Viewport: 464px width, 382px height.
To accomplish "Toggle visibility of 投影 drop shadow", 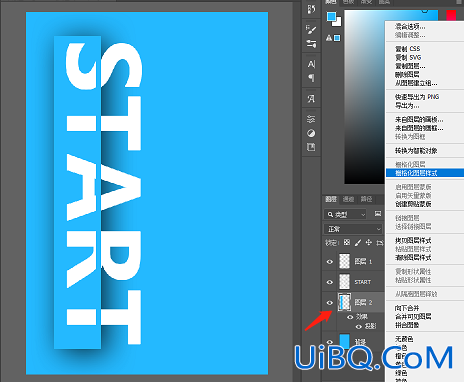I will (358, 327).
